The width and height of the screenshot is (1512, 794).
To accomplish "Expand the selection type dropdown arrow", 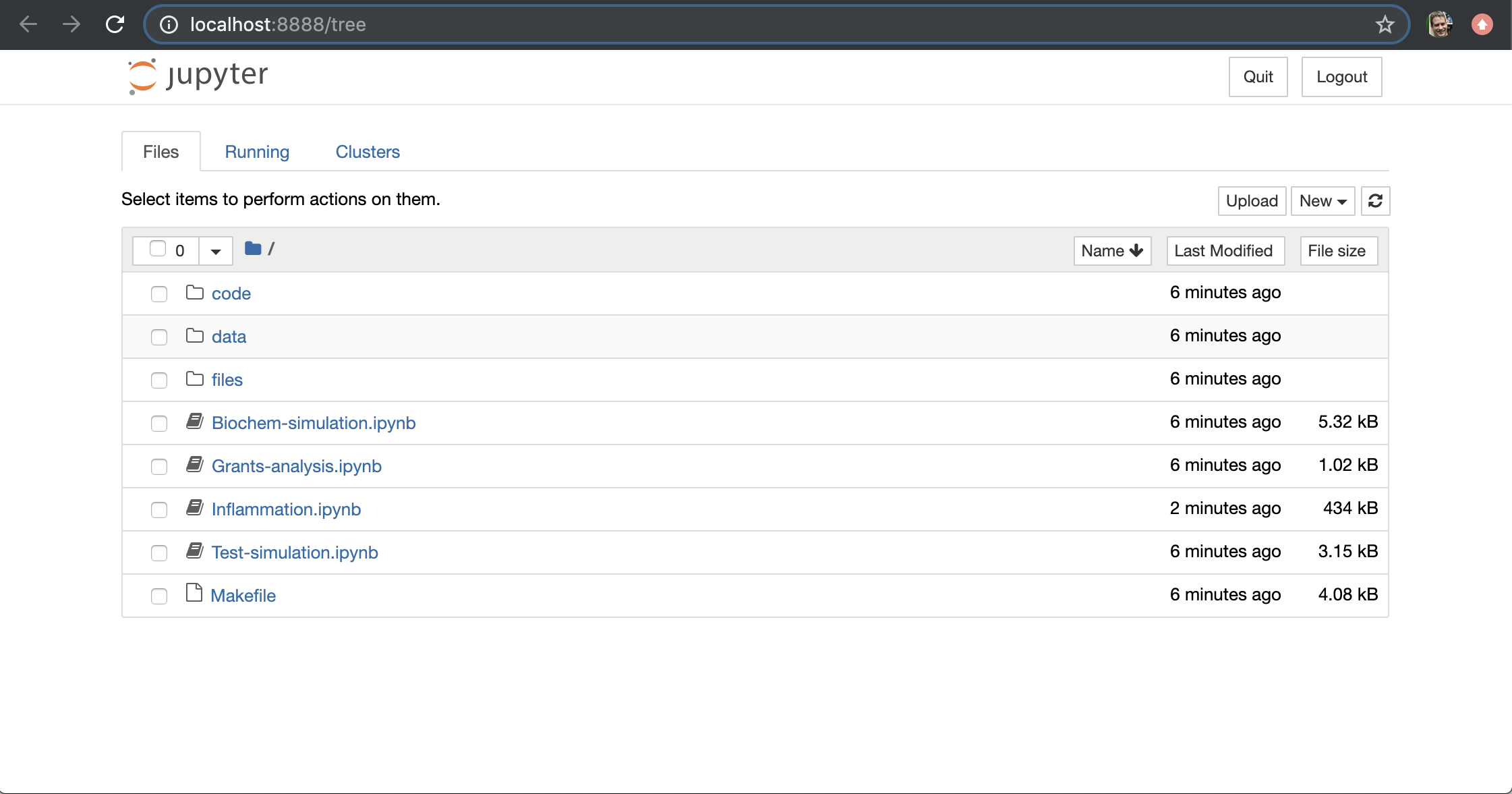I will [x=216, y=252].
